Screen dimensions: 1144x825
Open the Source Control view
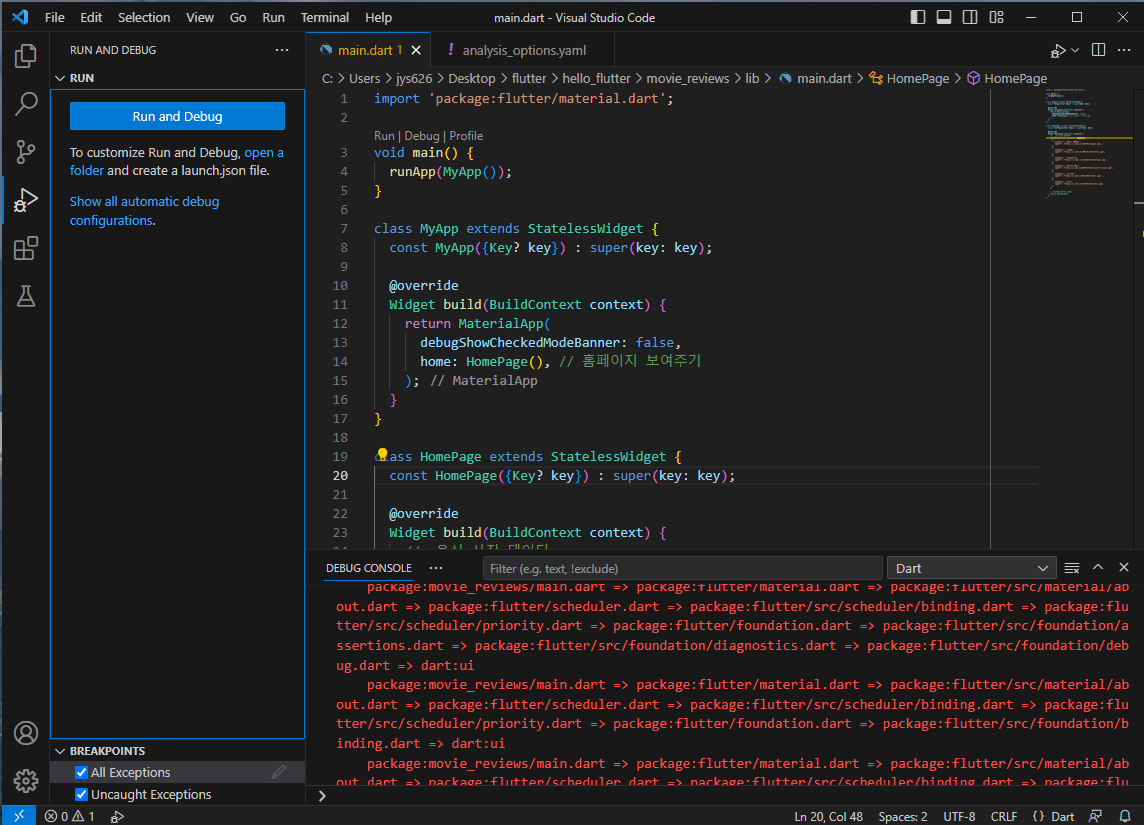[x=26, y=152]
